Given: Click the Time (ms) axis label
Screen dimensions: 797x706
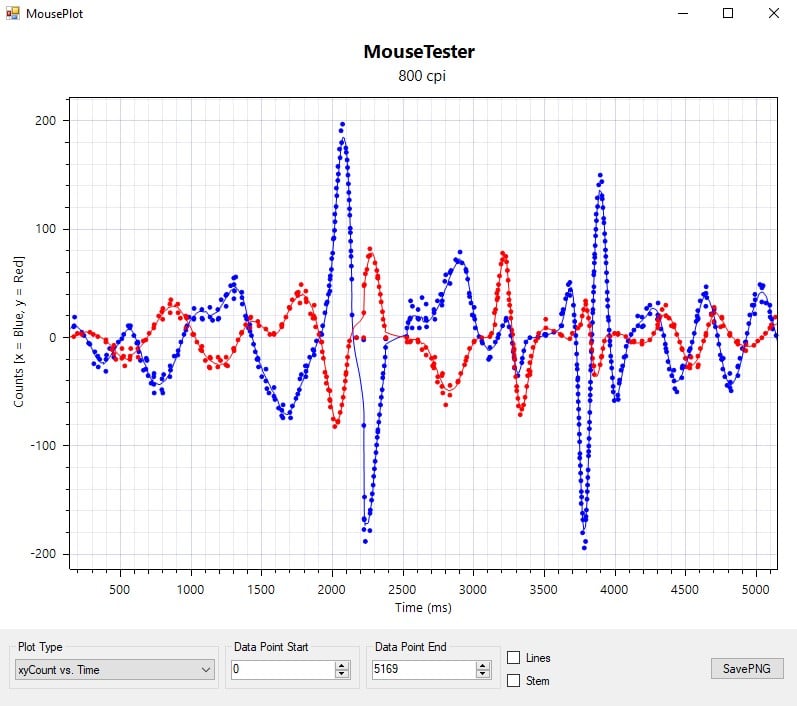Looking at the screenshot, I should [x=421, y=608].
